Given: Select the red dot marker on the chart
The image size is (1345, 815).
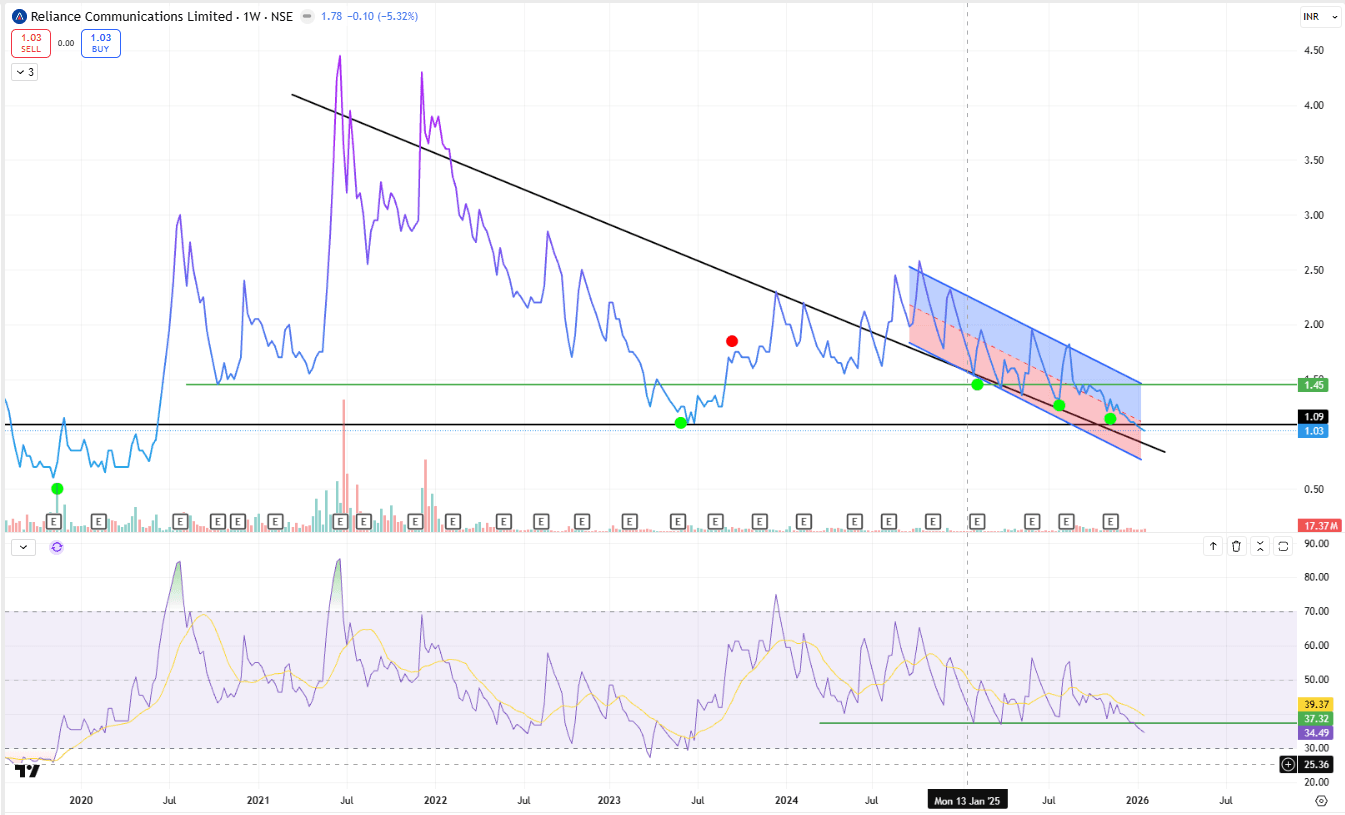Looking at the screenshot, I should click(x=732, y=341).
